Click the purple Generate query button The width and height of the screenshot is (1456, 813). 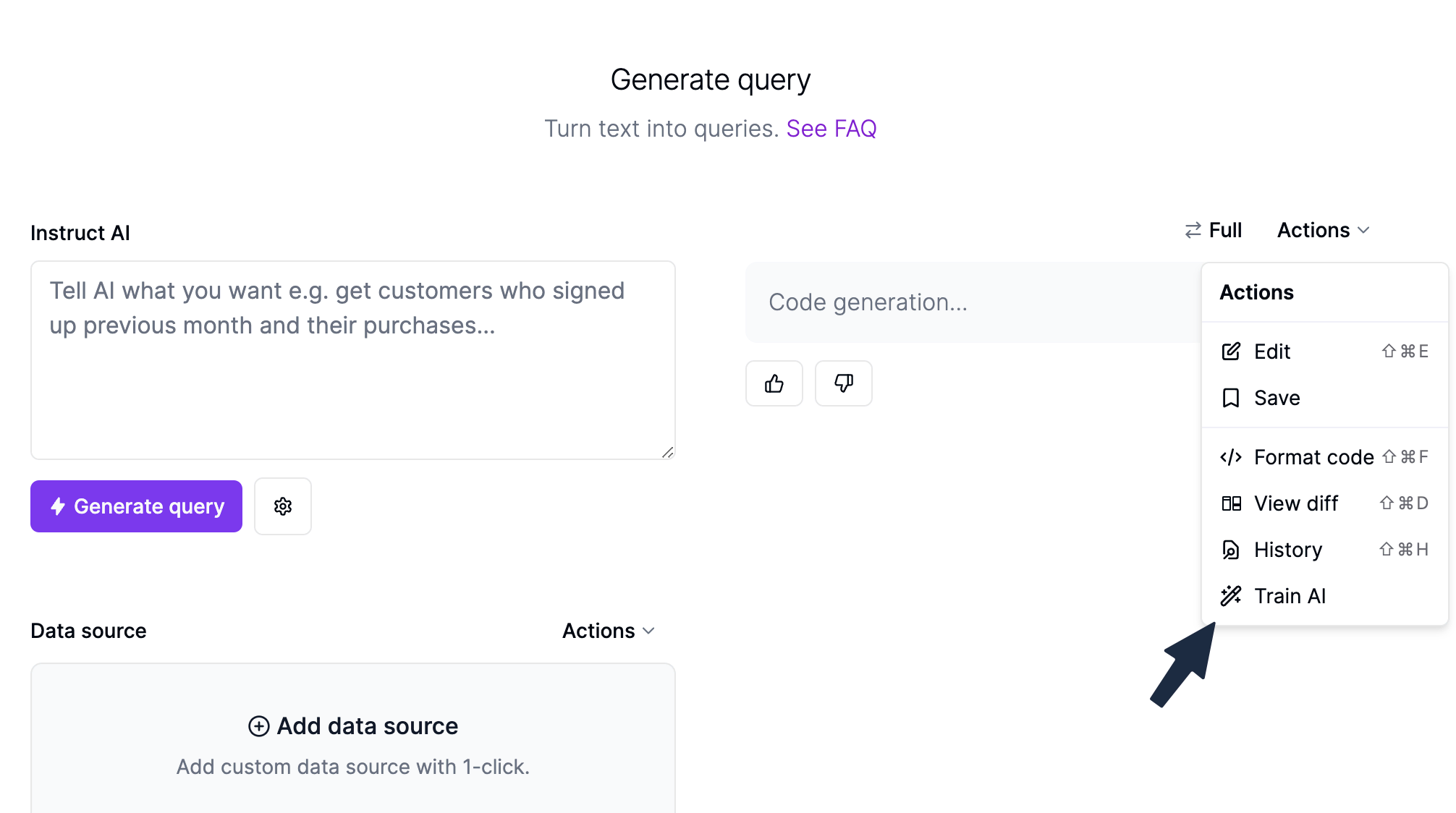(x=136, y=506)
